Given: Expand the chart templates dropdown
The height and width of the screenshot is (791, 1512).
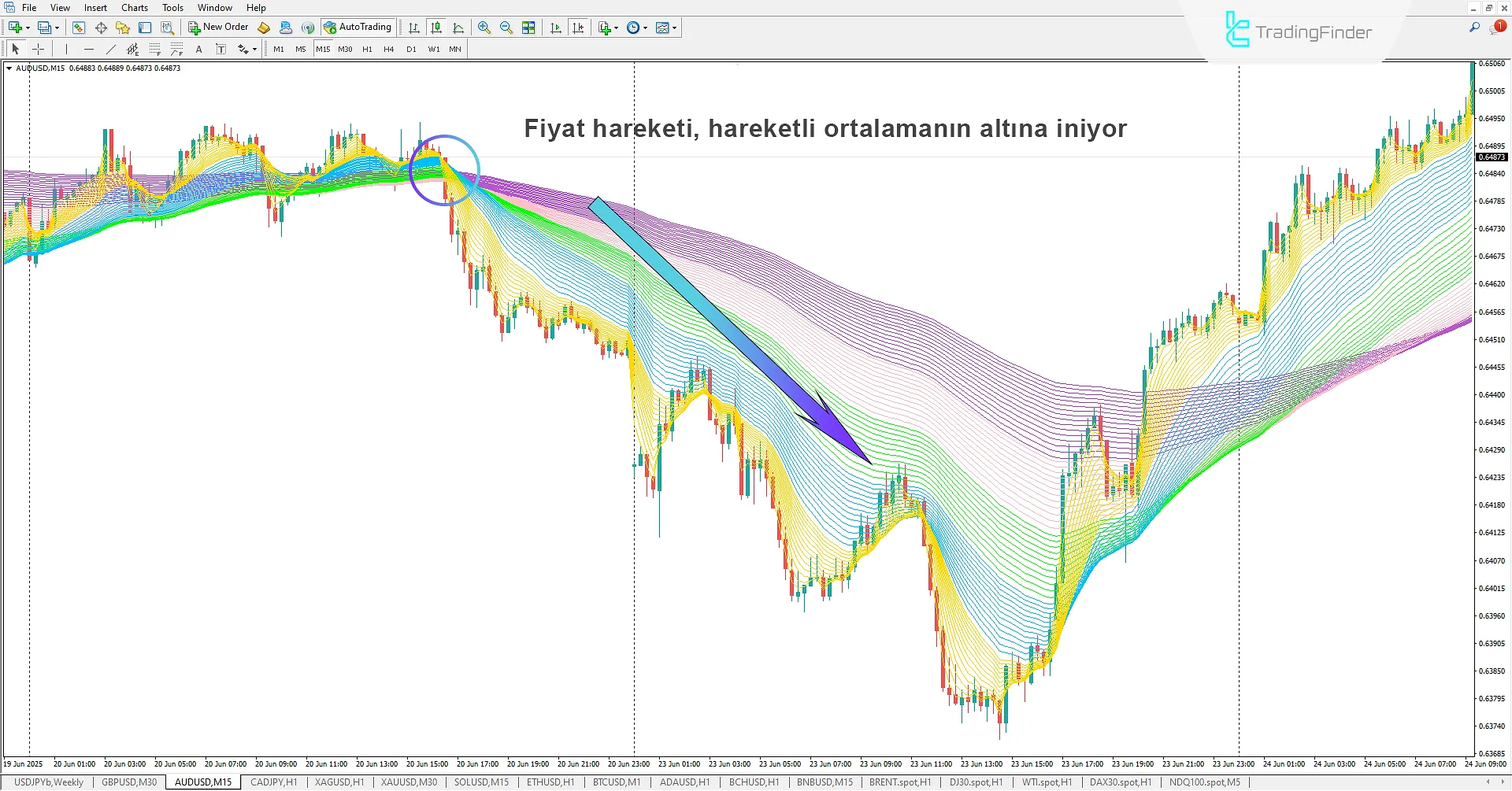Looking at the screenshot, I should [x=674, y=28].
